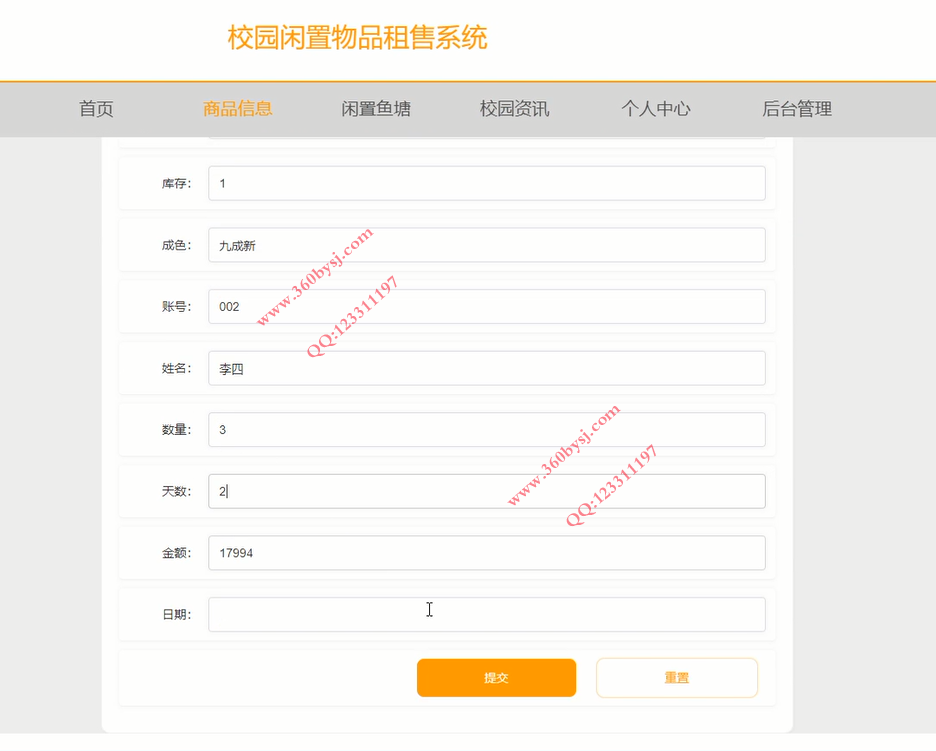The height and width of the screenshot is (751, 936).
Task: Open 后台管理 link
Action: pyautogui.click(x=797, y=109)
